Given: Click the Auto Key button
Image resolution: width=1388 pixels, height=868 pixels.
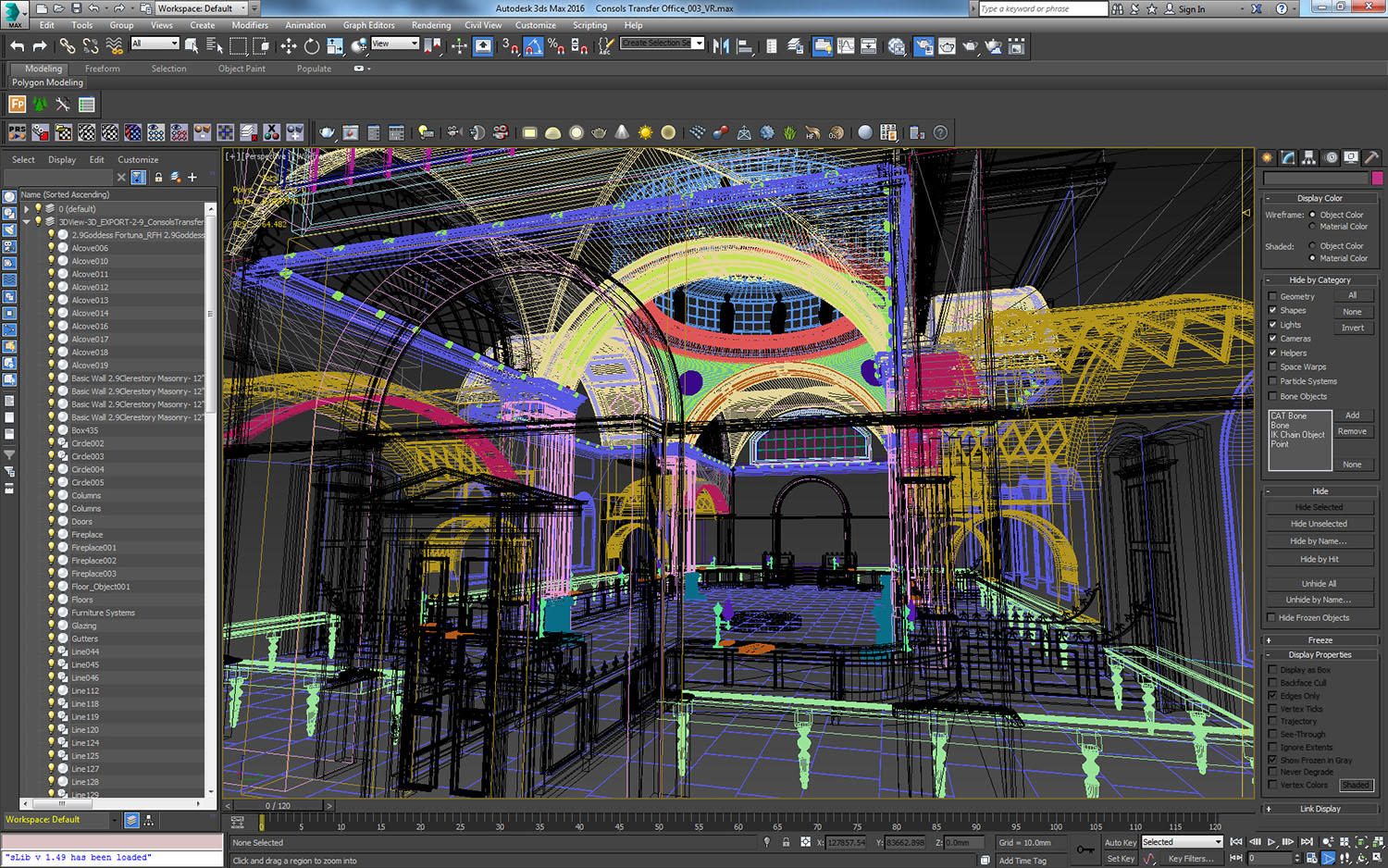Looking at the screenshot, I should (1120, 842).
